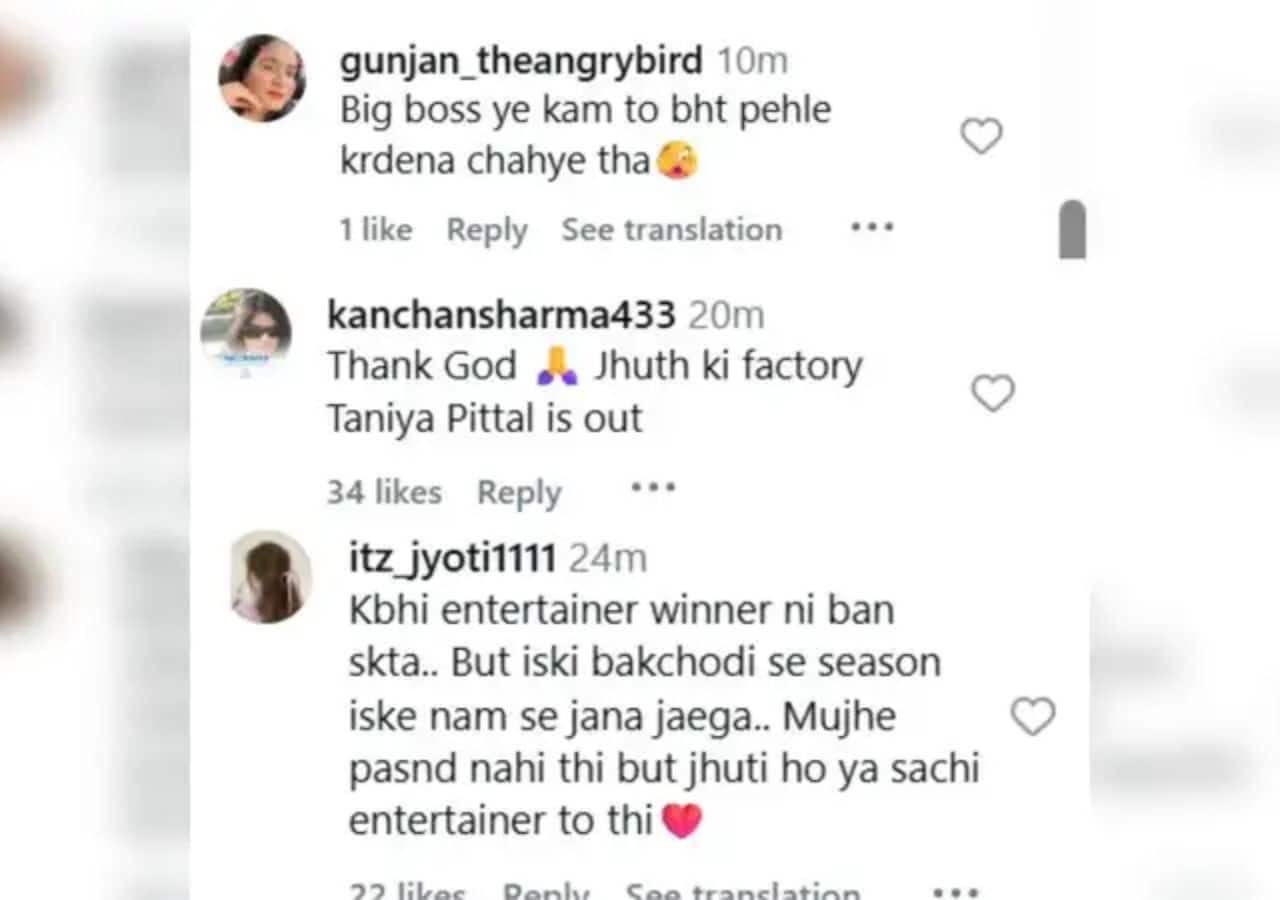Image resolution: width=1280 pixels, height=900 pixels.
Task: Heart the itz_jyoti1111 comment
Action: point(1032,716)
